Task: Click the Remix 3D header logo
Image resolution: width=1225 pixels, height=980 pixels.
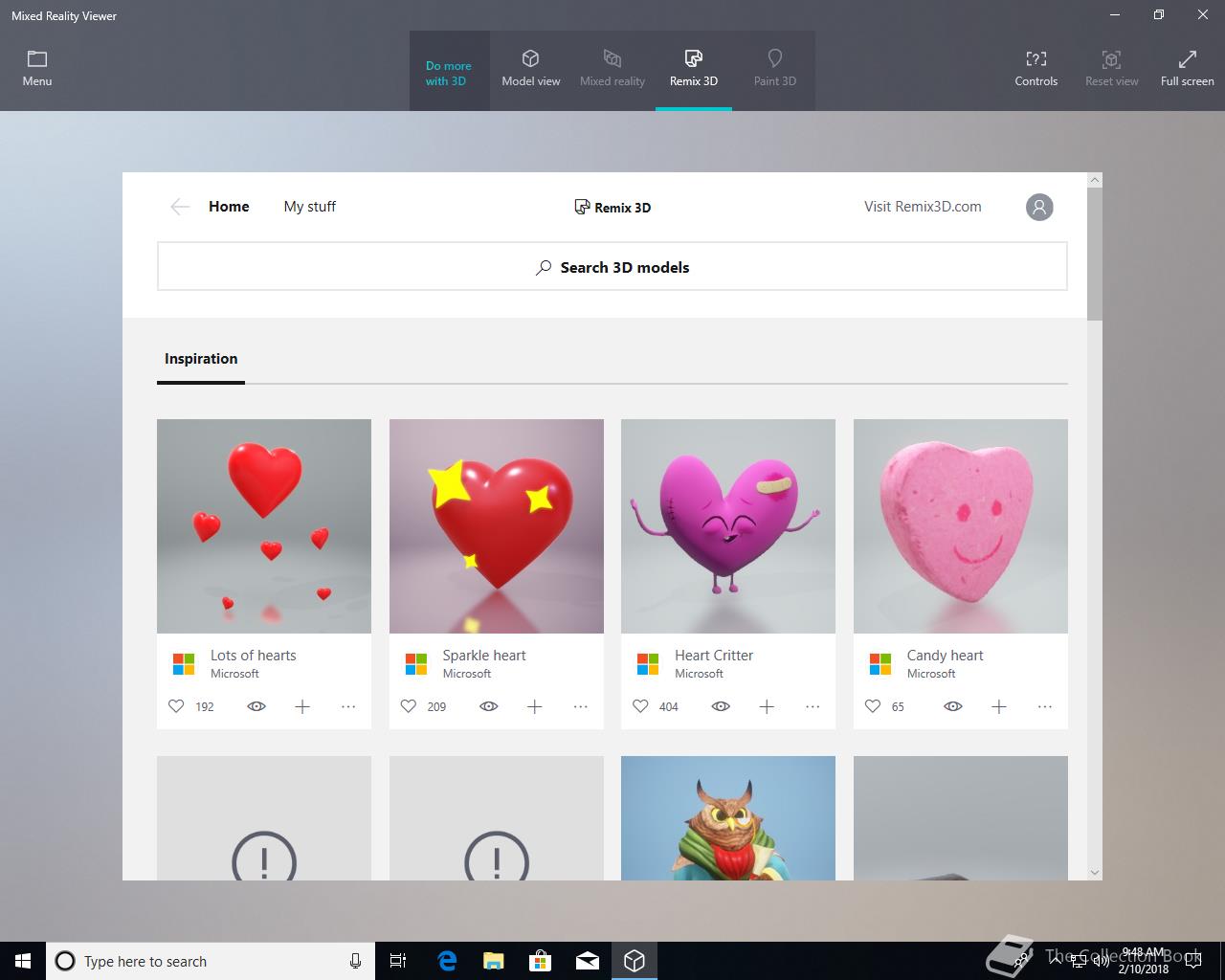Action: 612,207
